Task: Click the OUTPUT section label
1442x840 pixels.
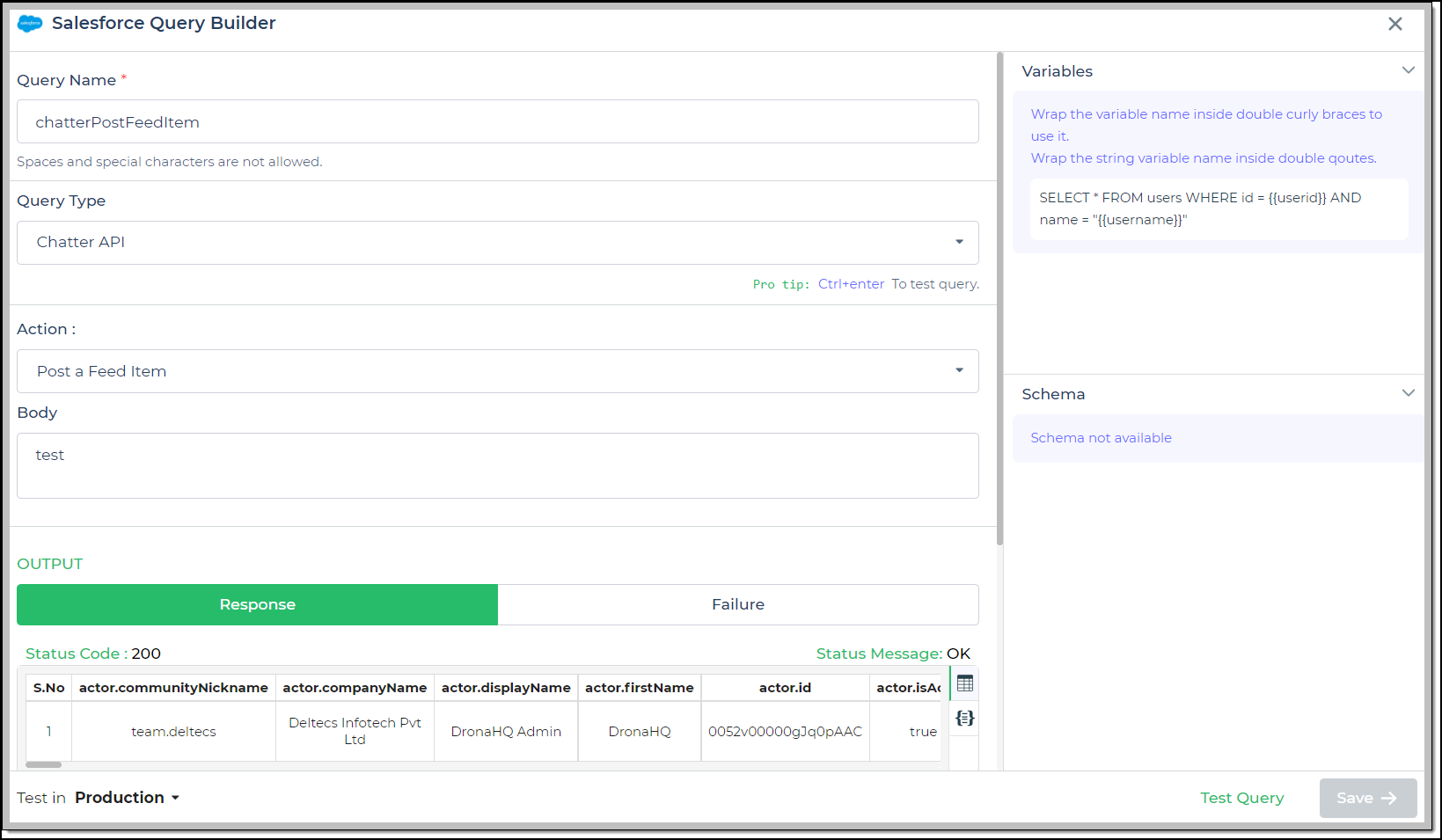Action: pyautogui.click(x=50, y=564)
